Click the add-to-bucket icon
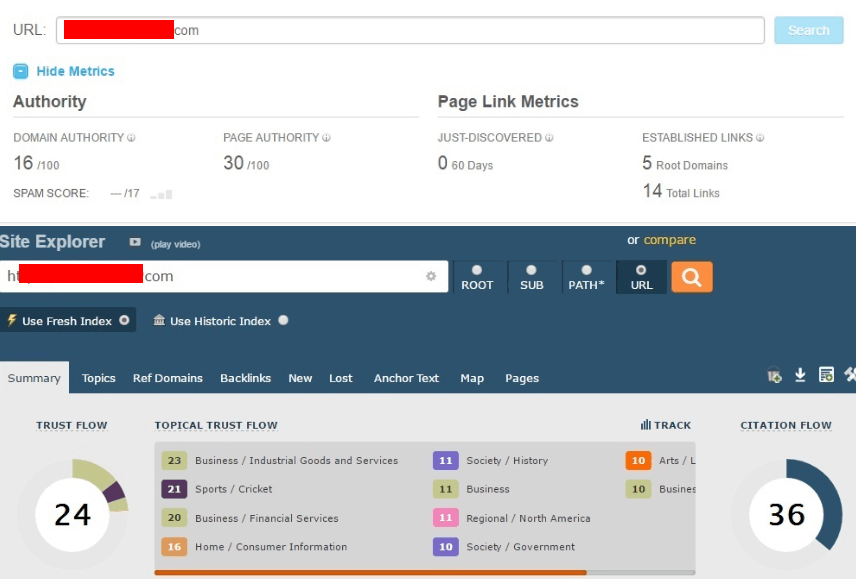The width and height of the screenshot is (856, 579). coord(774,375)
